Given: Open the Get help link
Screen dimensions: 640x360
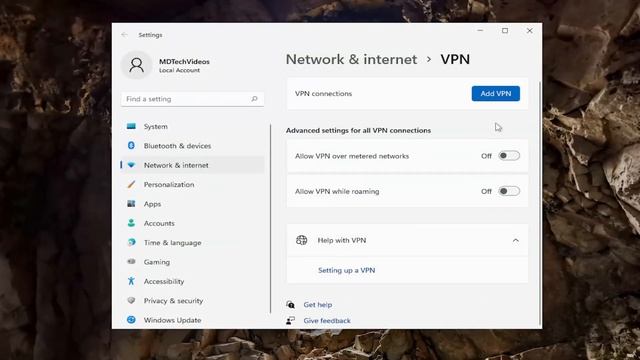Looking at the screenshot, I should pyautogui.click(x=318, y=304).
